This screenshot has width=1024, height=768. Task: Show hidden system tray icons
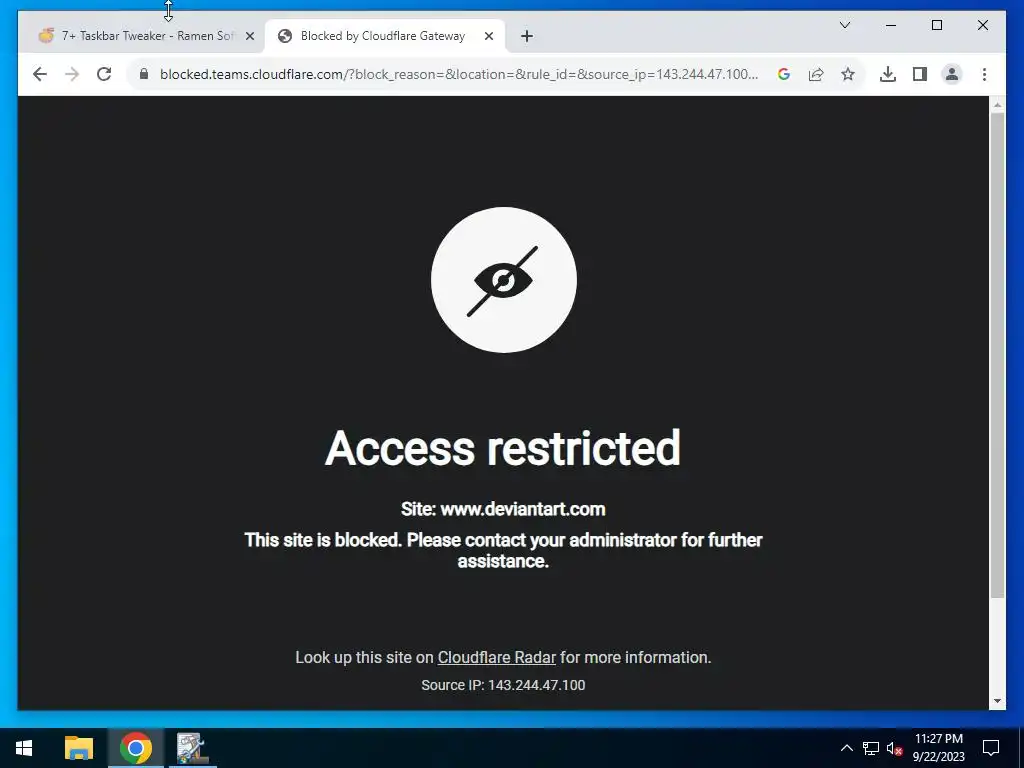[846, 748]
